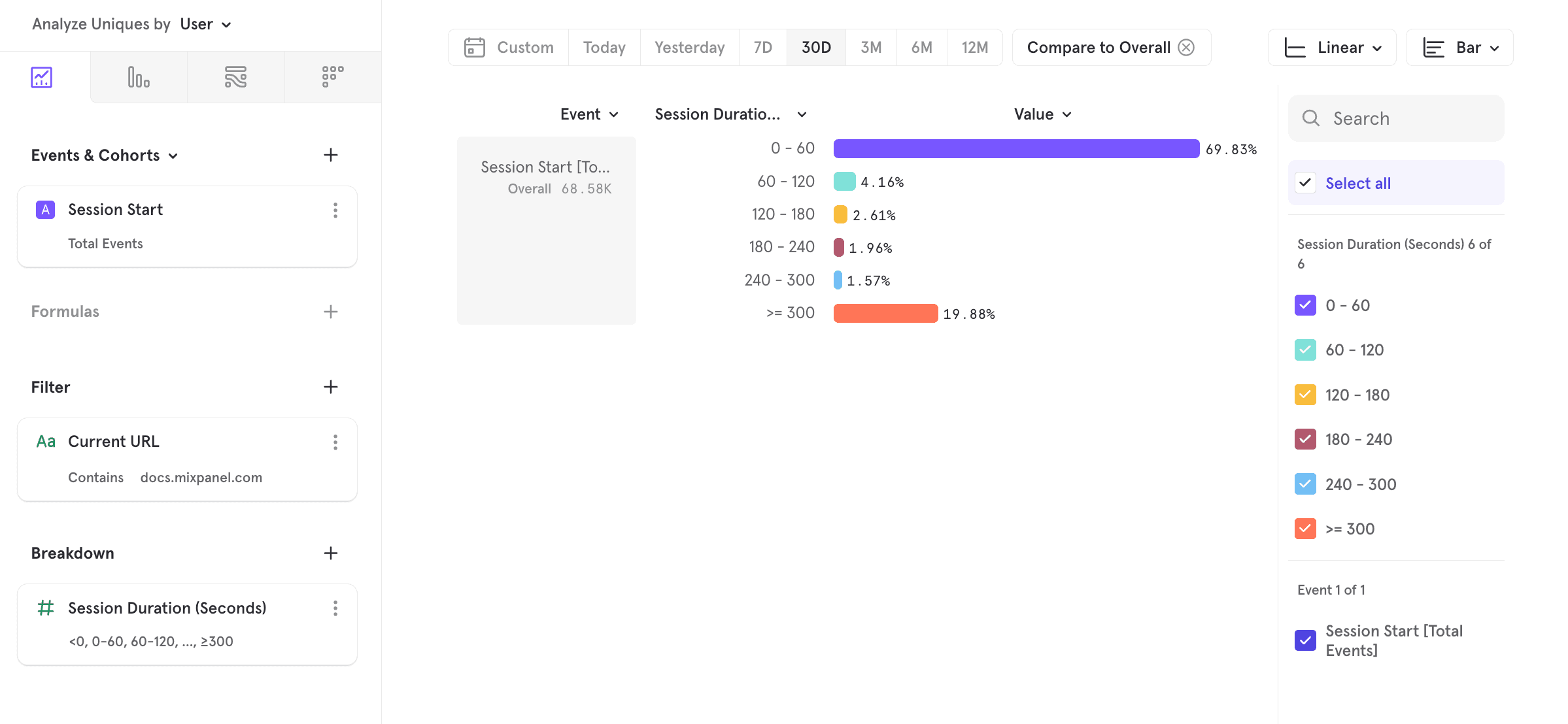Switch to the Retention report icon
Image resolution: width=1568 pixels, height=724 pixels.
pyautogui.click(x=332, y=77)
